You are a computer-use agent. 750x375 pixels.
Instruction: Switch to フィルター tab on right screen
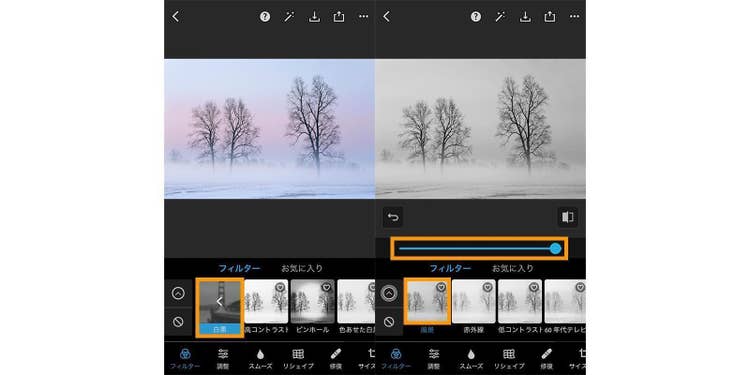pos(450,268)
